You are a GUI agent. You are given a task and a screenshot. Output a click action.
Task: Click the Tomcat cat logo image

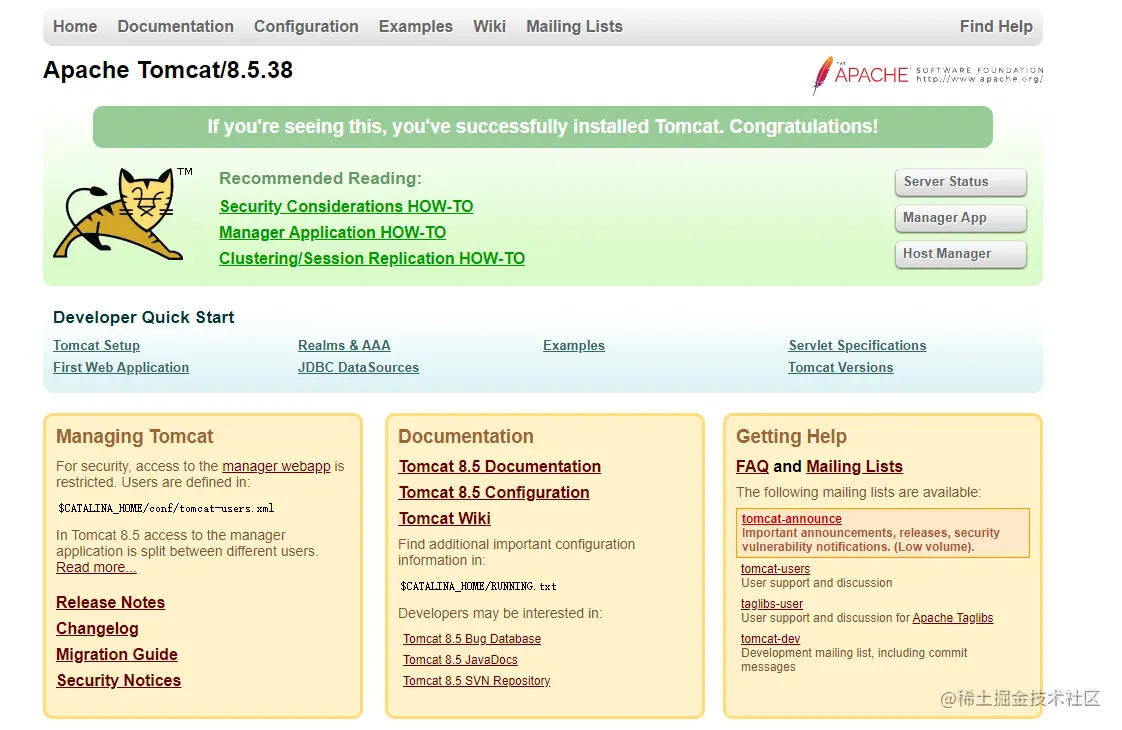point(123,213)
